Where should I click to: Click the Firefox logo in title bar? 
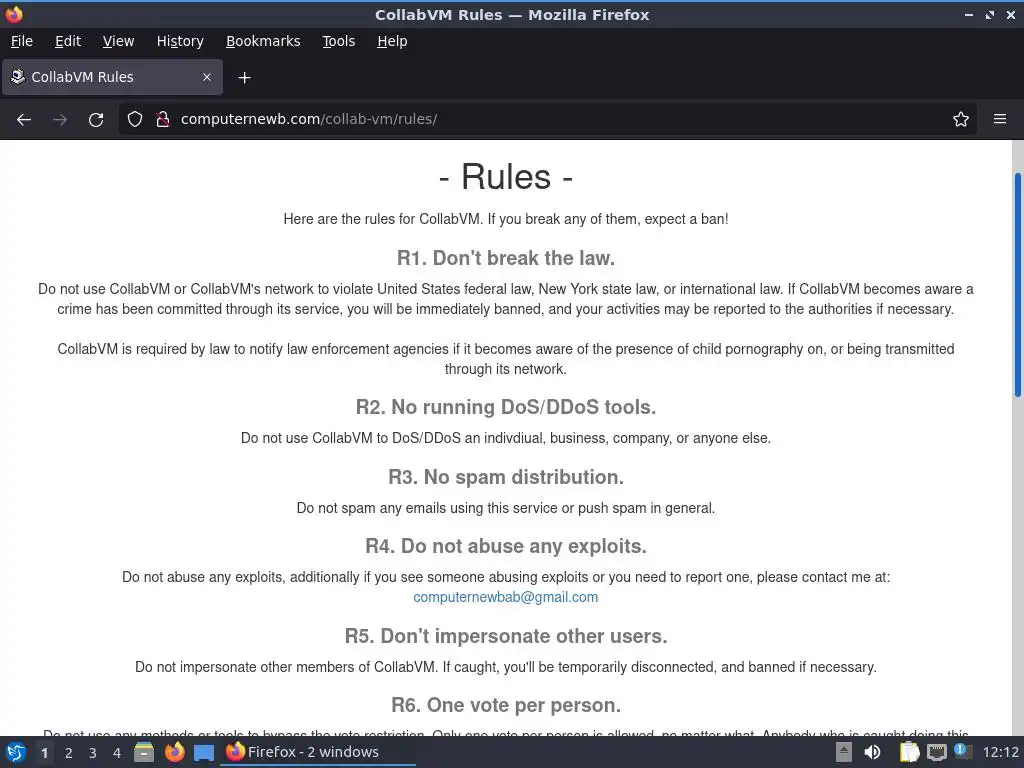tap(14, 14)
